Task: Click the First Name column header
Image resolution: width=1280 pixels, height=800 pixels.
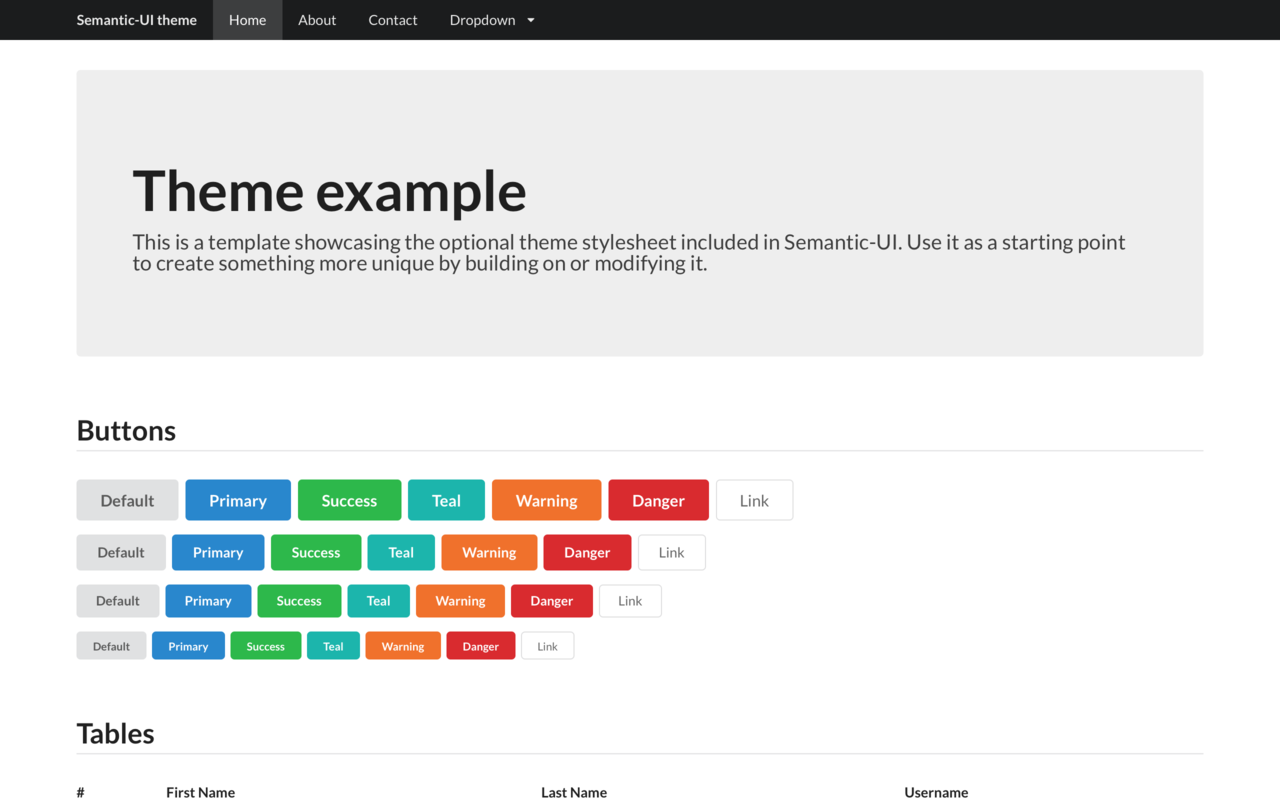Action: pos(200,792)
